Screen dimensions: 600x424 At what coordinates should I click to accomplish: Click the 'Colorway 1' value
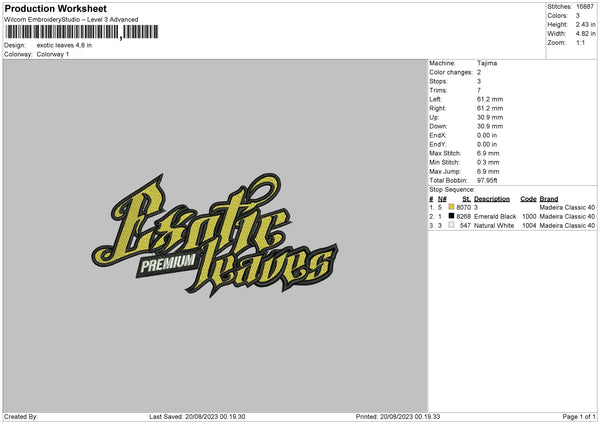point(53,54)
